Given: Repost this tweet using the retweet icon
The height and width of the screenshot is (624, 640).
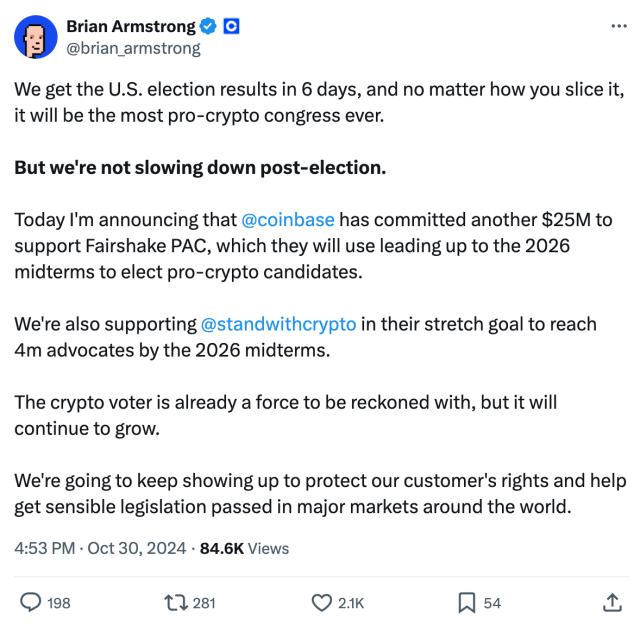Looking at the screenshot, I should point(174,603).
